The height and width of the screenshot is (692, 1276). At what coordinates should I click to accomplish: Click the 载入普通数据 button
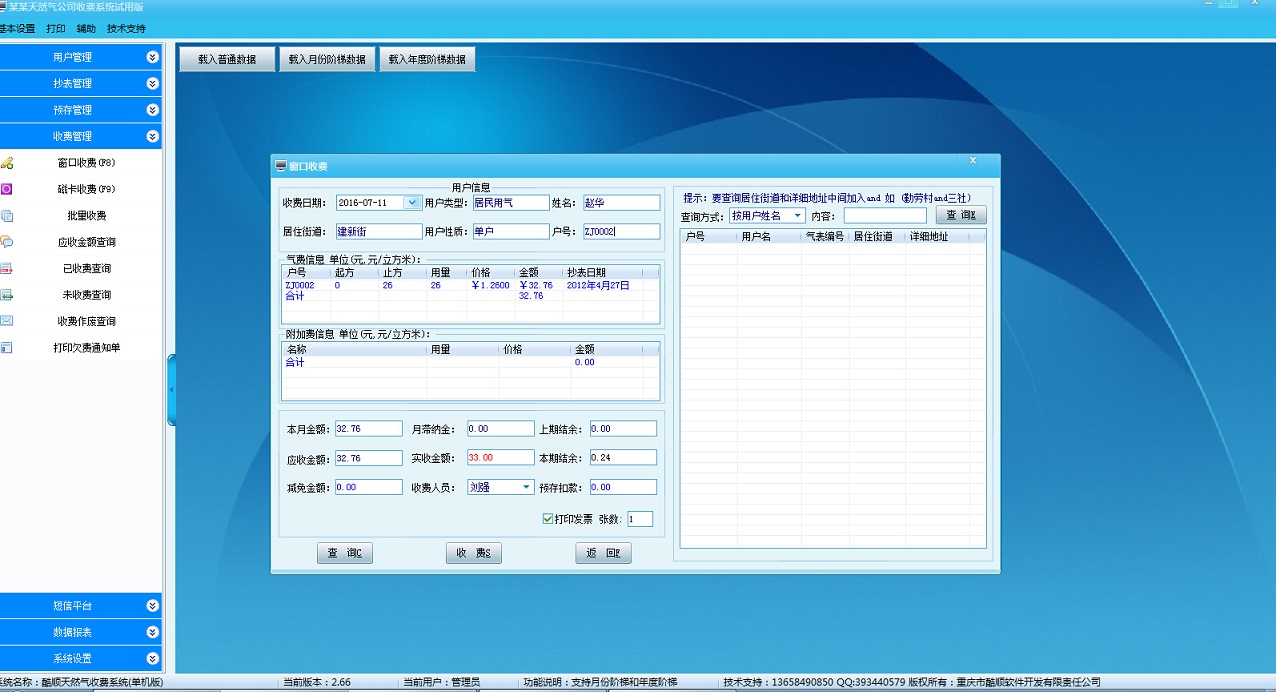[x=227, y=59]
